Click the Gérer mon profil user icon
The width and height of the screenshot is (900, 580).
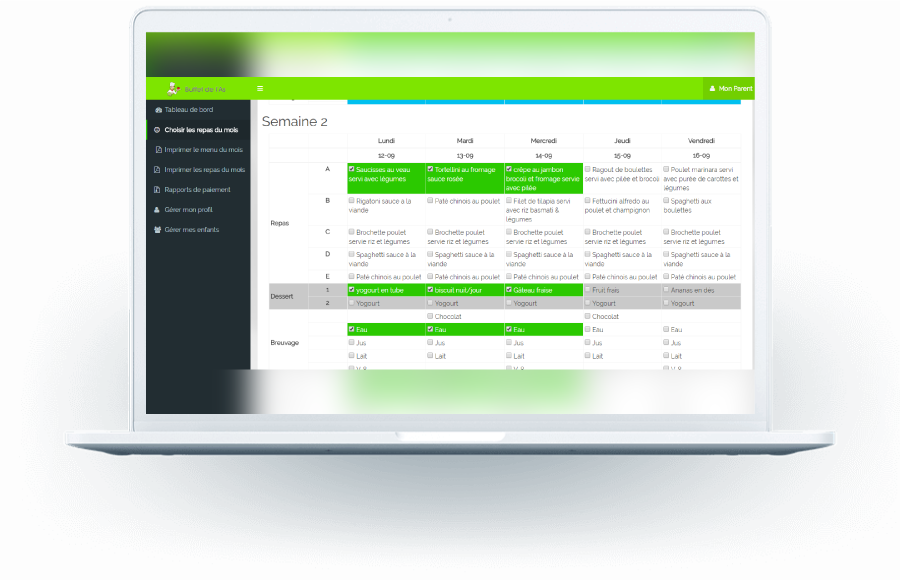(157, 210)
